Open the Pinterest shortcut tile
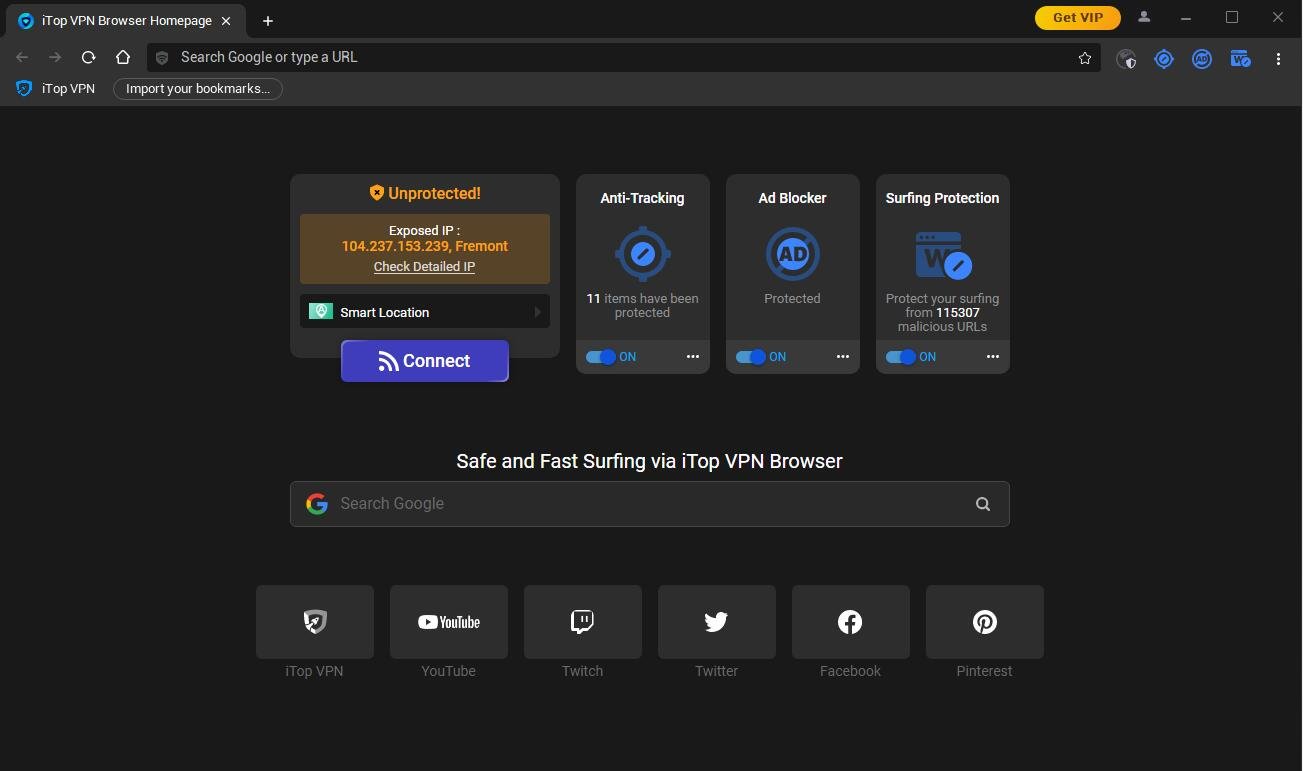 pyautogui.click(x=985, y=622)
